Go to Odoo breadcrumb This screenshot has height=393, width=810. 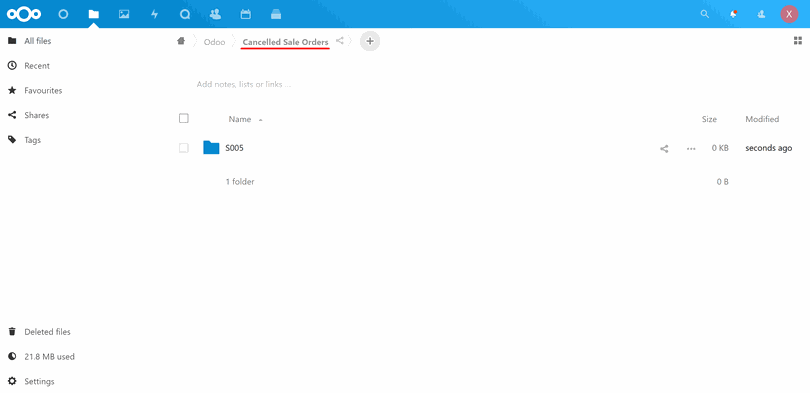pos(214,42)
